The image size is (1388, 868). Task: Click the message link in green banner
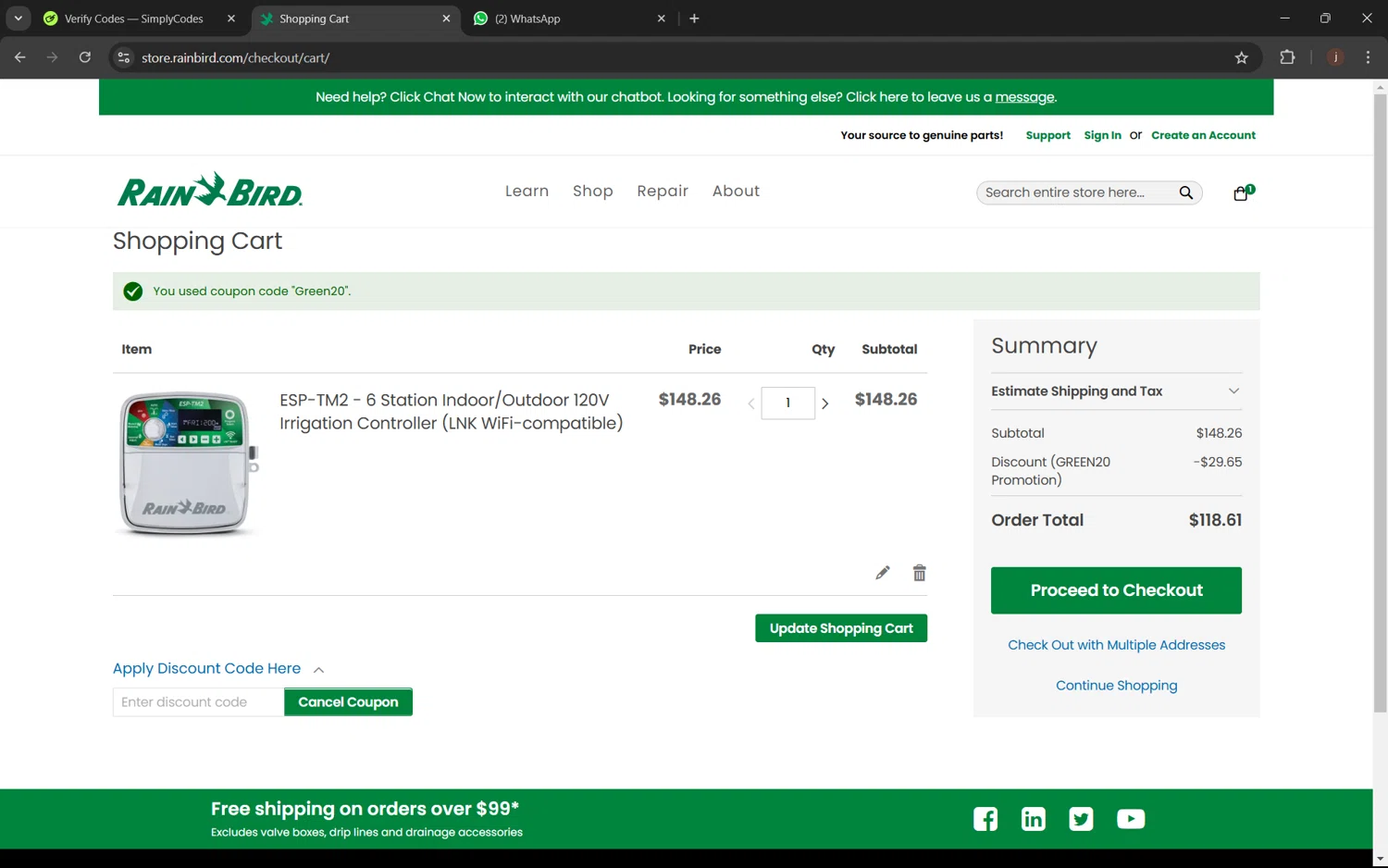click(x=1024, y=97)
